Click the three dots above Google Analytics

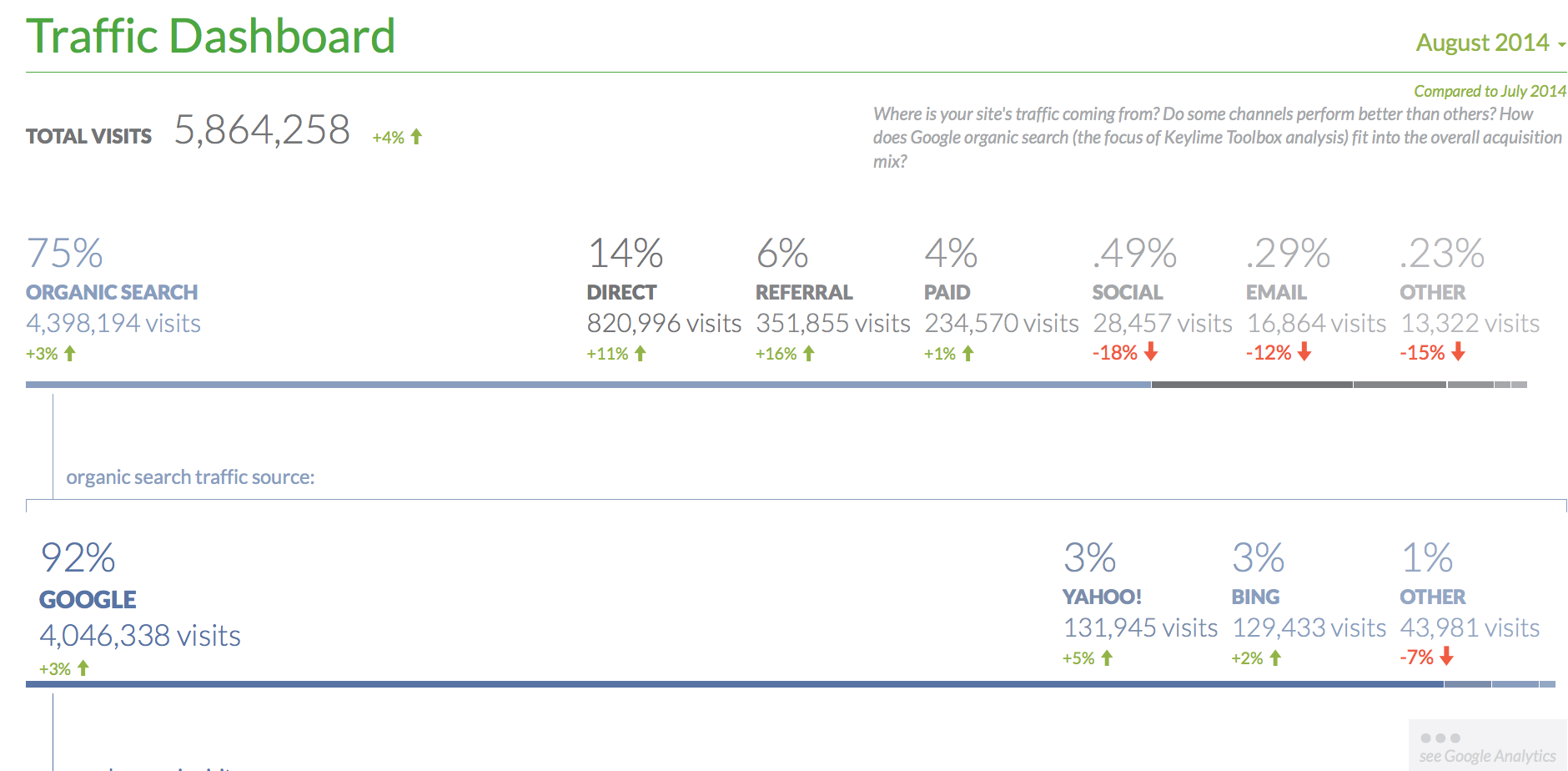pos(1440,738)
